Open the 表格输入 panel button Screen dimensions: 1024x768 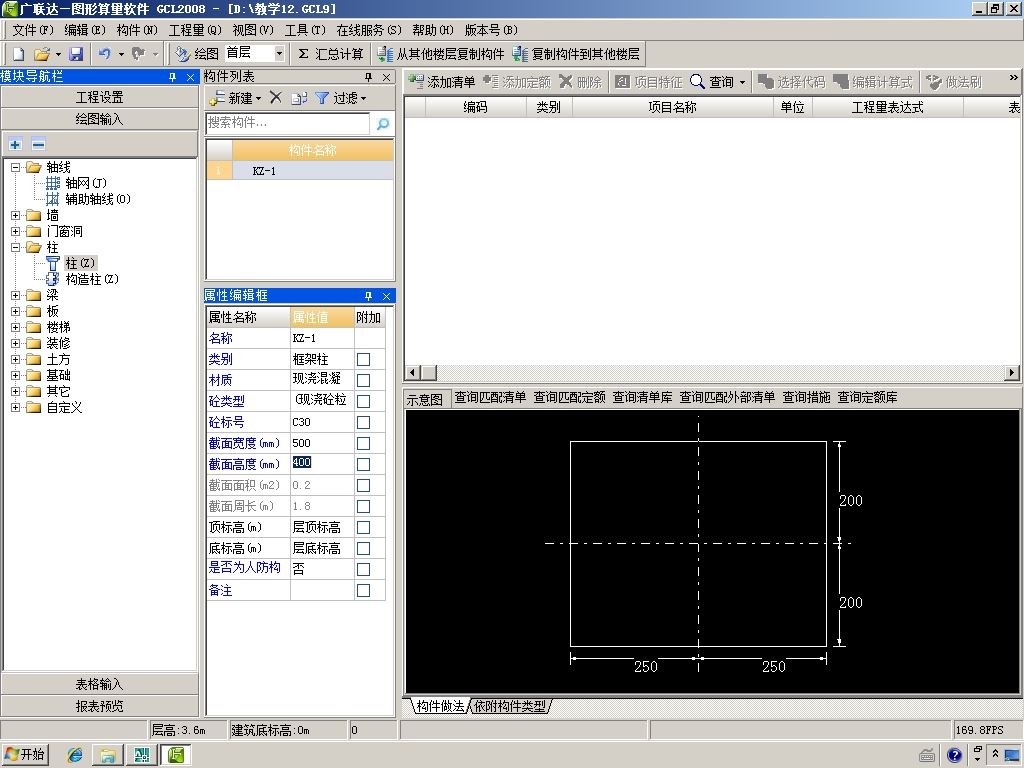99,684
